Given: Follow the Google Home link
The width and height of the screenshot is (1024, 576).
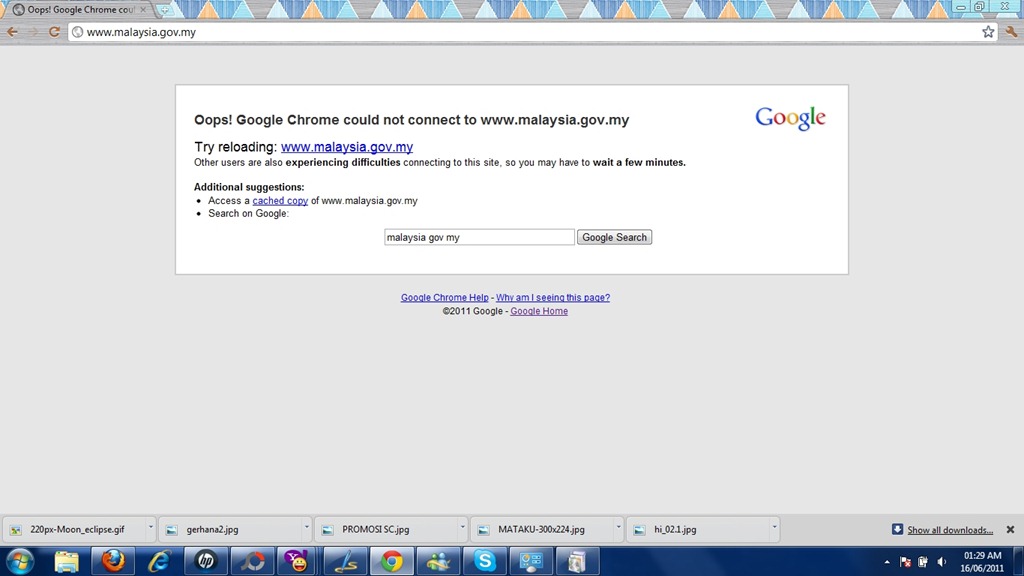Looking at the screenshot, I should click(539, 311).
